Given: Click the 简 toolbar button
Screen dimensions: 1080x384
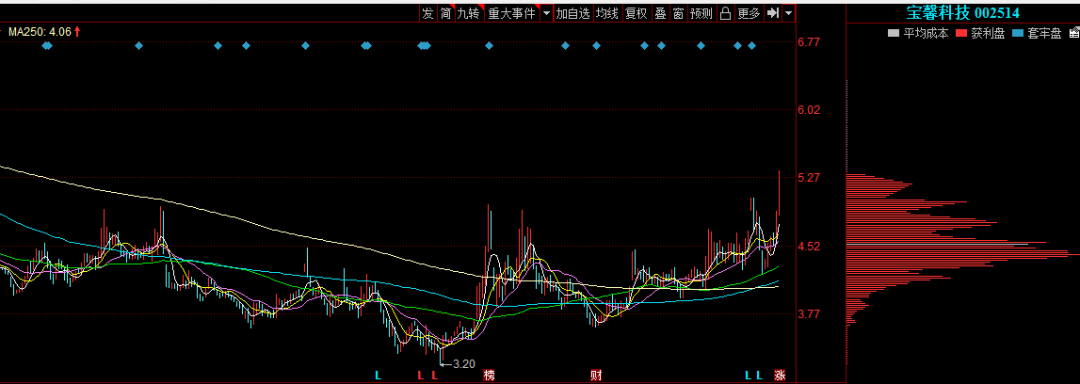Looking at the screenshot, I should pos(446,13).
